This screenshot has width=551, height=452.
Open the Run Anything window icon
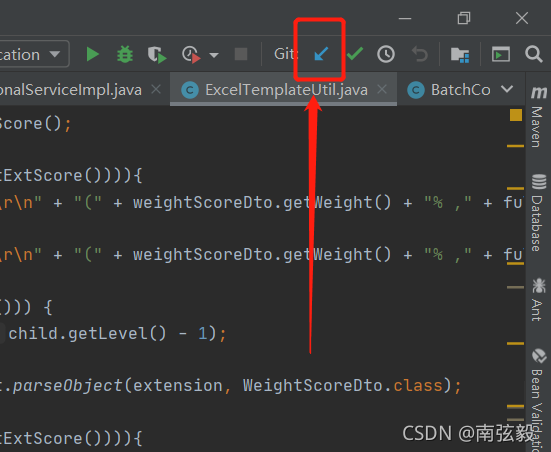coord(501,54)
